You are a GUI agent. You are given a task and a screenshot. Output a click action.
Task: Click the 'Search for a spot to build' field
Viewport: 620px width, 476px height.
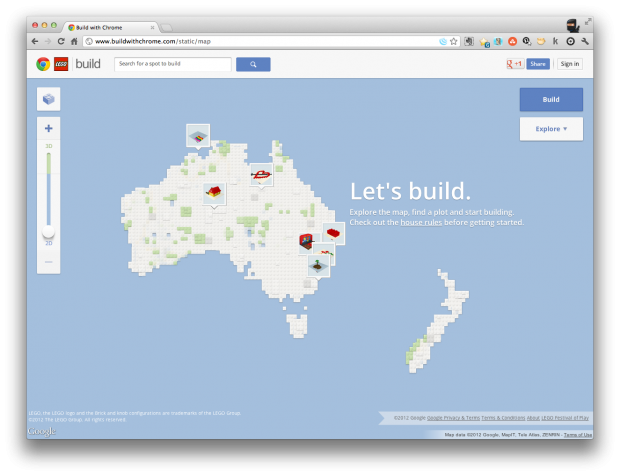pyautogui.click(x=173, y=64)
